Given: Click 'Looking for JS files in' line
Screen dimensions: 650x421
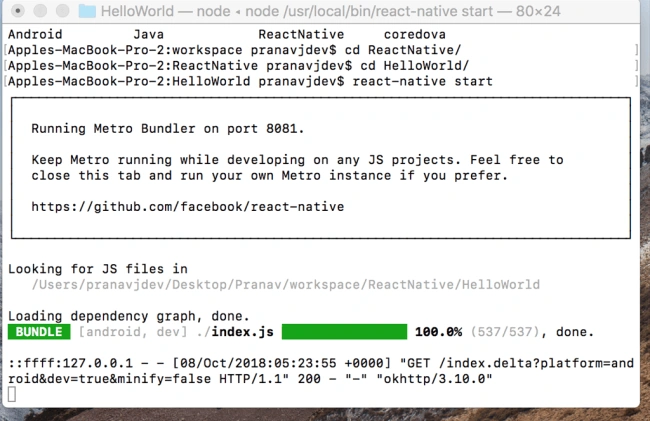Looking at the screenshot, I should (98, 269).
